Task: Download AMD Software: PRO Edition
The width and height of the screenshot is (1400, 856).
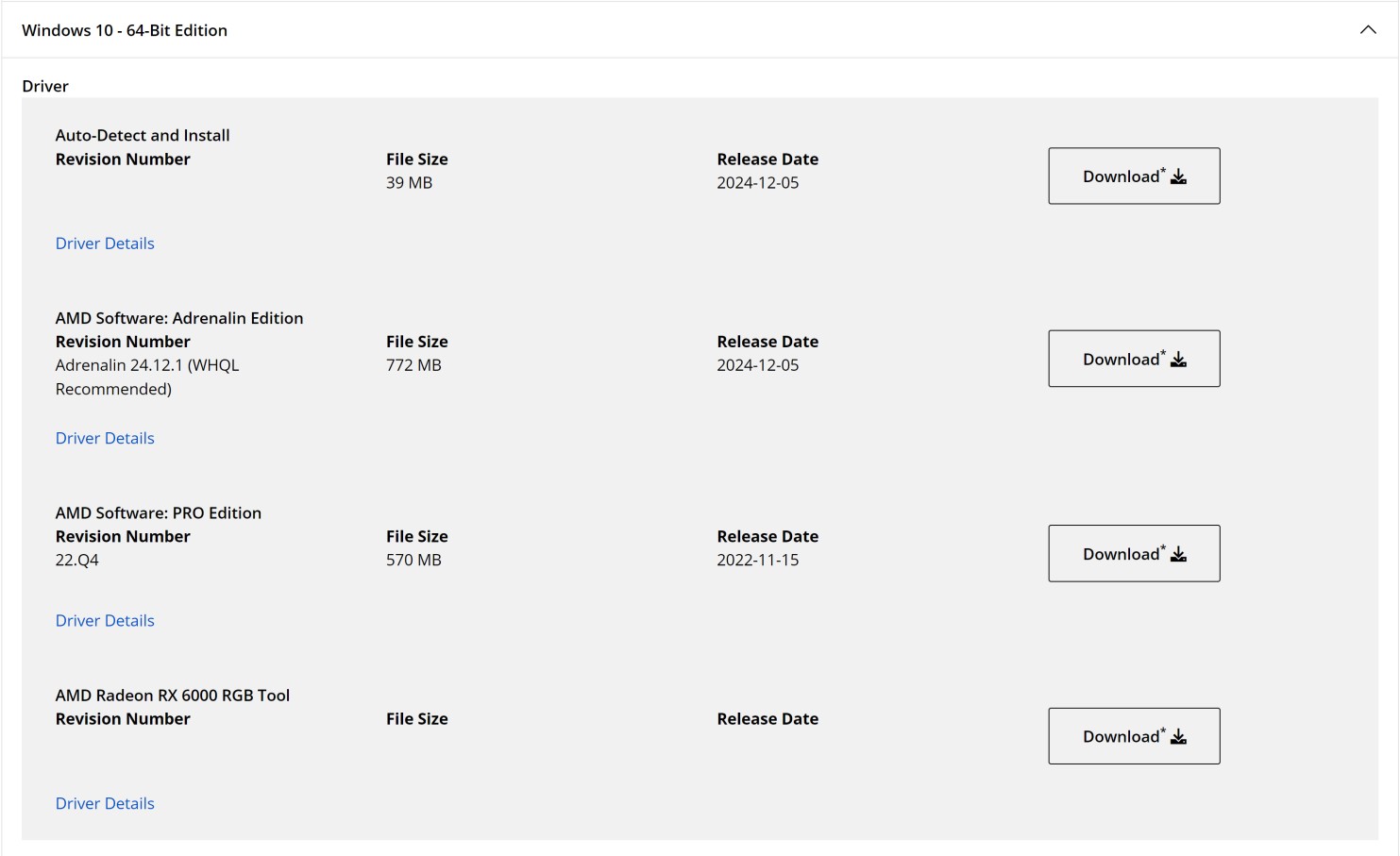Action: pos(1134,553)
